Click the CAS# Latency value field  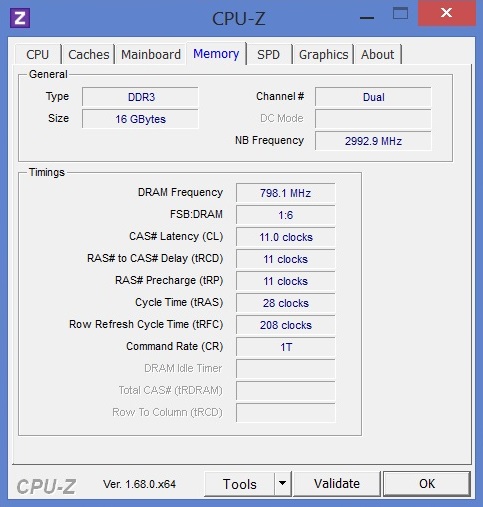tap(286, 237)
